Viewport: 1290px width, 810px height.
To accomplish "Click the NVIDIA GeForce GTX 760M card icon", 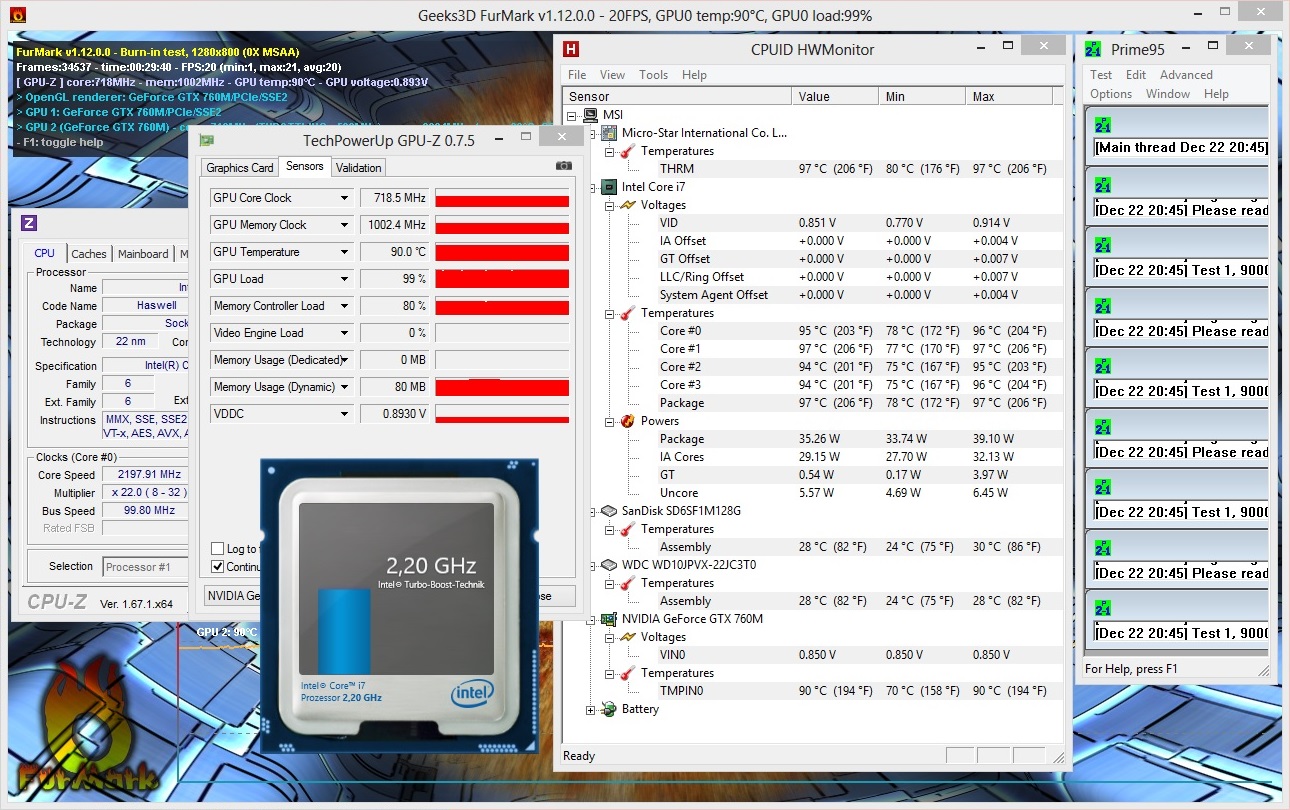I will click(608, 619).
